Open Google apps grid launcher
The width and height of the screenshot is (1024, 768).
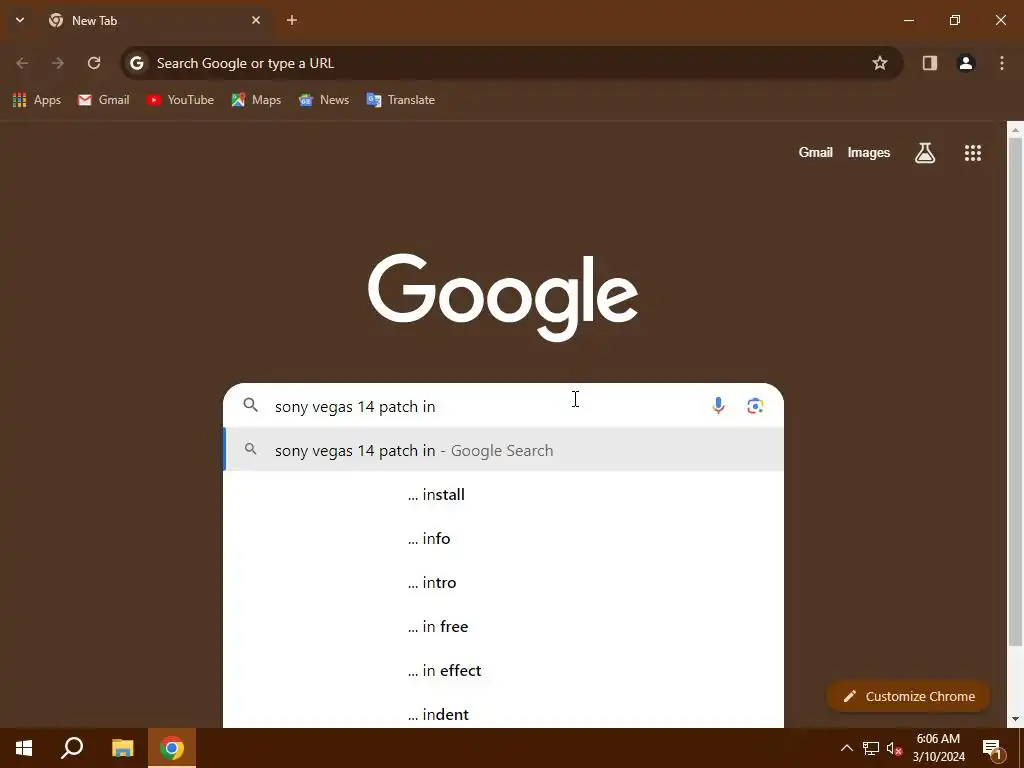[973, 153]
